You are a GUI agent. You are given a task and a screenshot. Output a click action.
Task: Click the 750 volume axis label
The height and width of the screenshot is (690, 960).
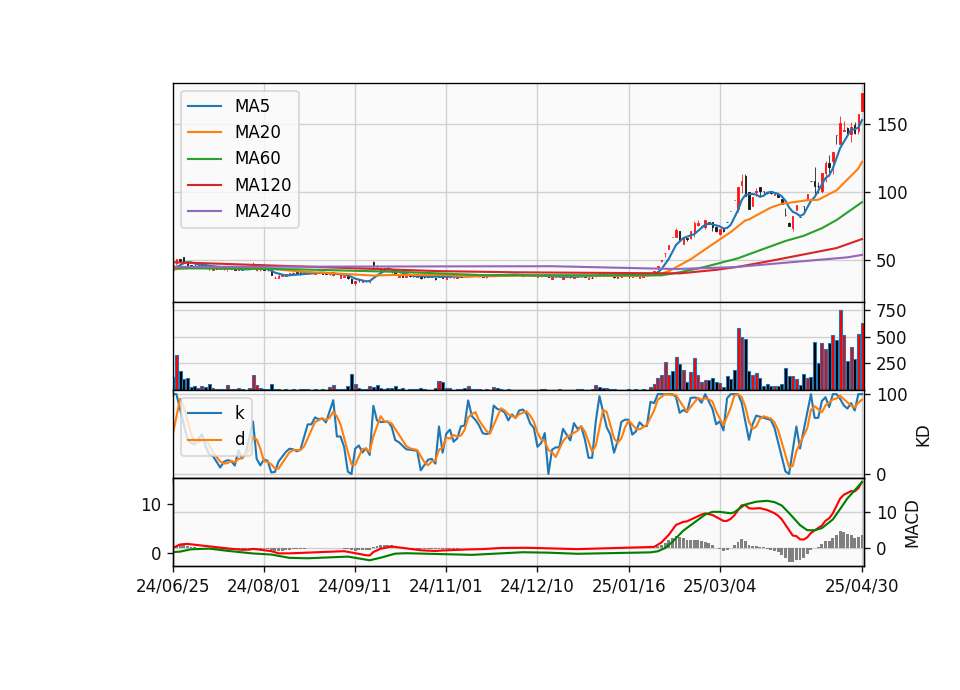pos(892,311)
